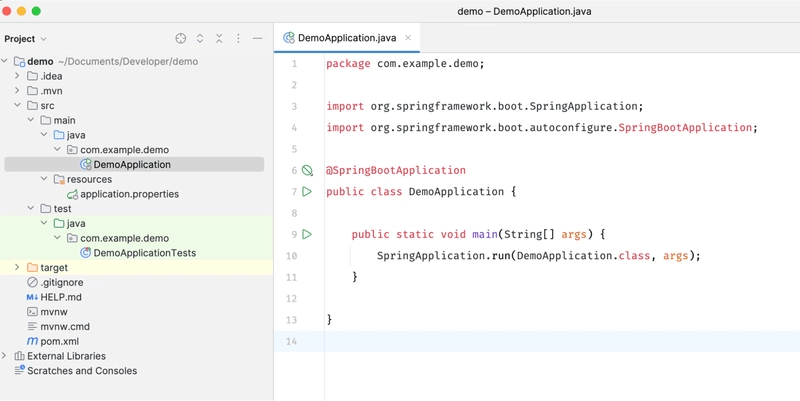Click the External Libraries icon
This screenshot has height=401, width=800.
pyautogui.click(x=19, y=356)
